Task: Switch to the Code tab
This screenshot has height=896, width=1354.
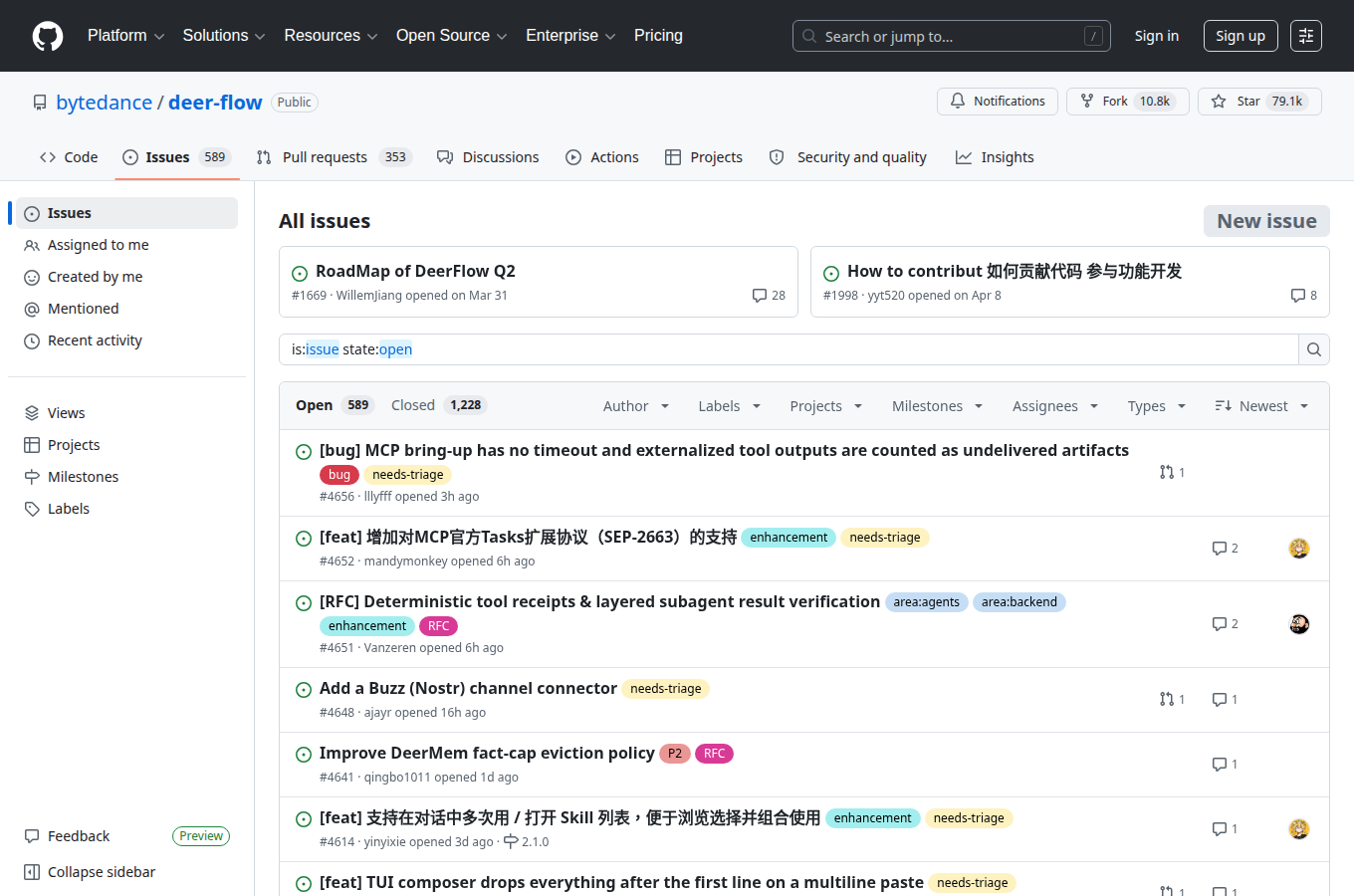Action: [x=69, y=157]
